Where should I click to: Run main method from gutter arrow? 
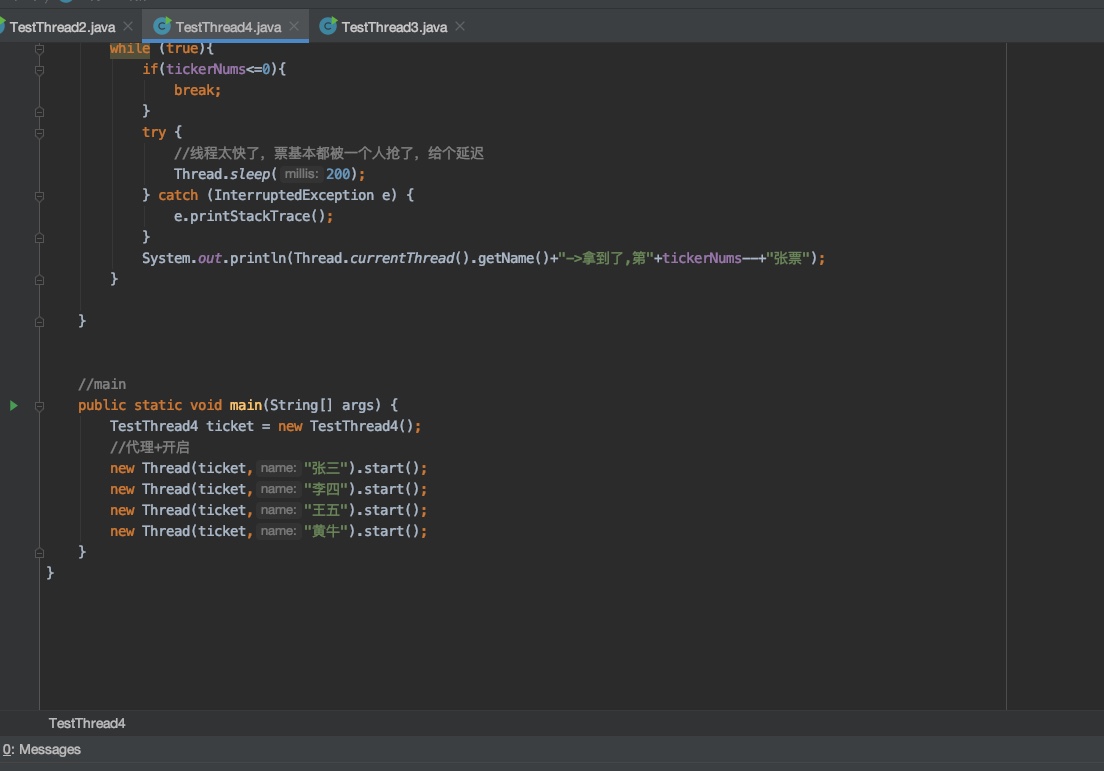13,405
